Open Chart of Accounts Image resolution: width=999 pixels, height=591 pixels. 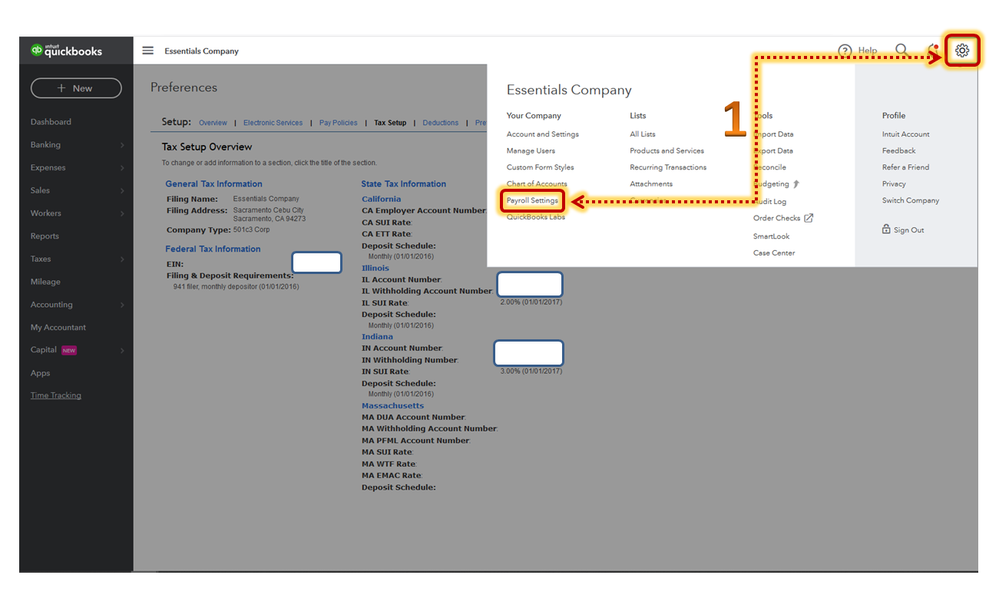536,184
